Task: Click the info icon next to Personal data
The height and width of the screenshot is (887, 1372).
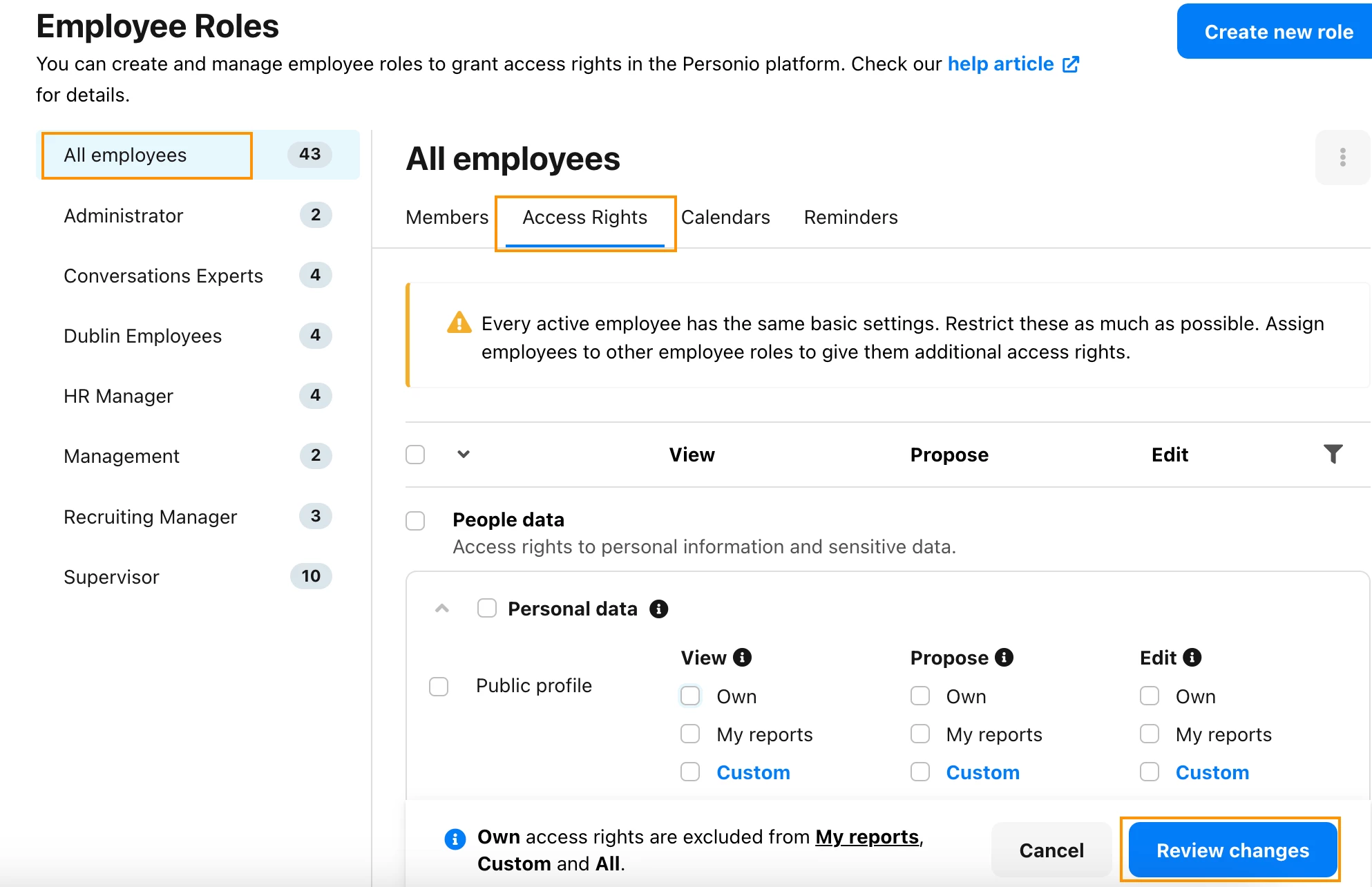Action: point(658,609)
